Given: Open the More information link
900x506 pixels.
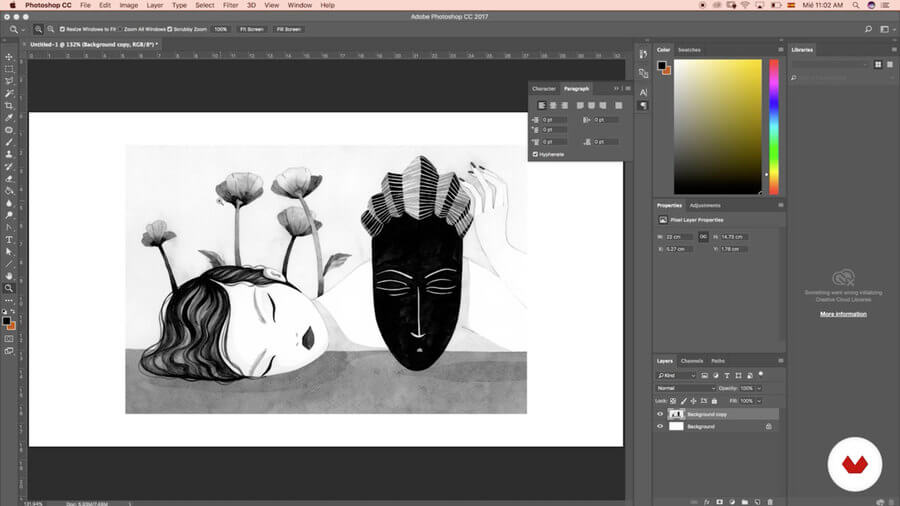Looking at the screenshot, I should point(843,314).
